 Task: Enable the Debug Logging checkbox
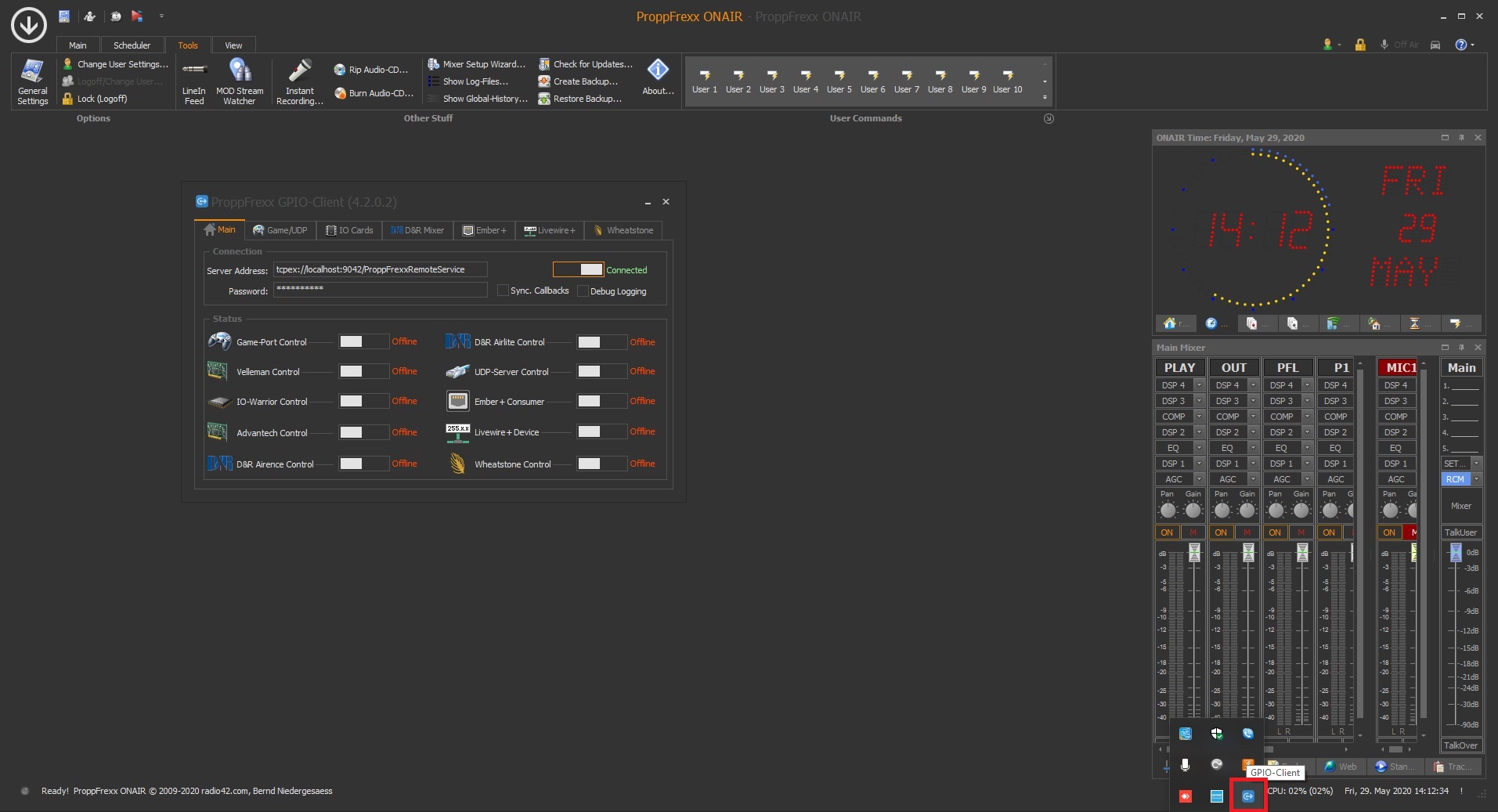click(x=583, y=291)
